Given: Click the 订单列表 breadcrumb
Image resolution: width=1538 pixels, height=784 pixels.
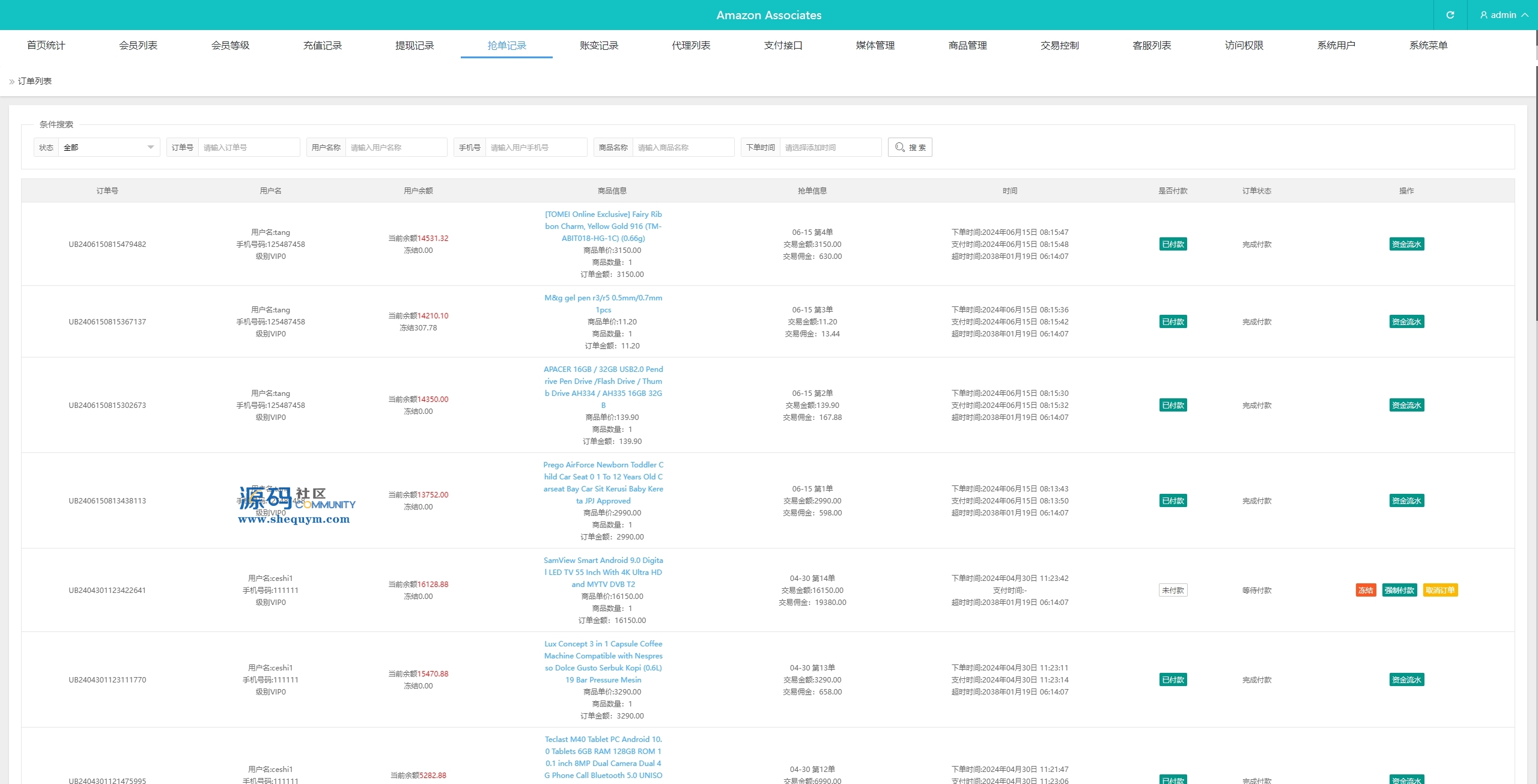Looking at the screenshot, I should coord(35,81).
